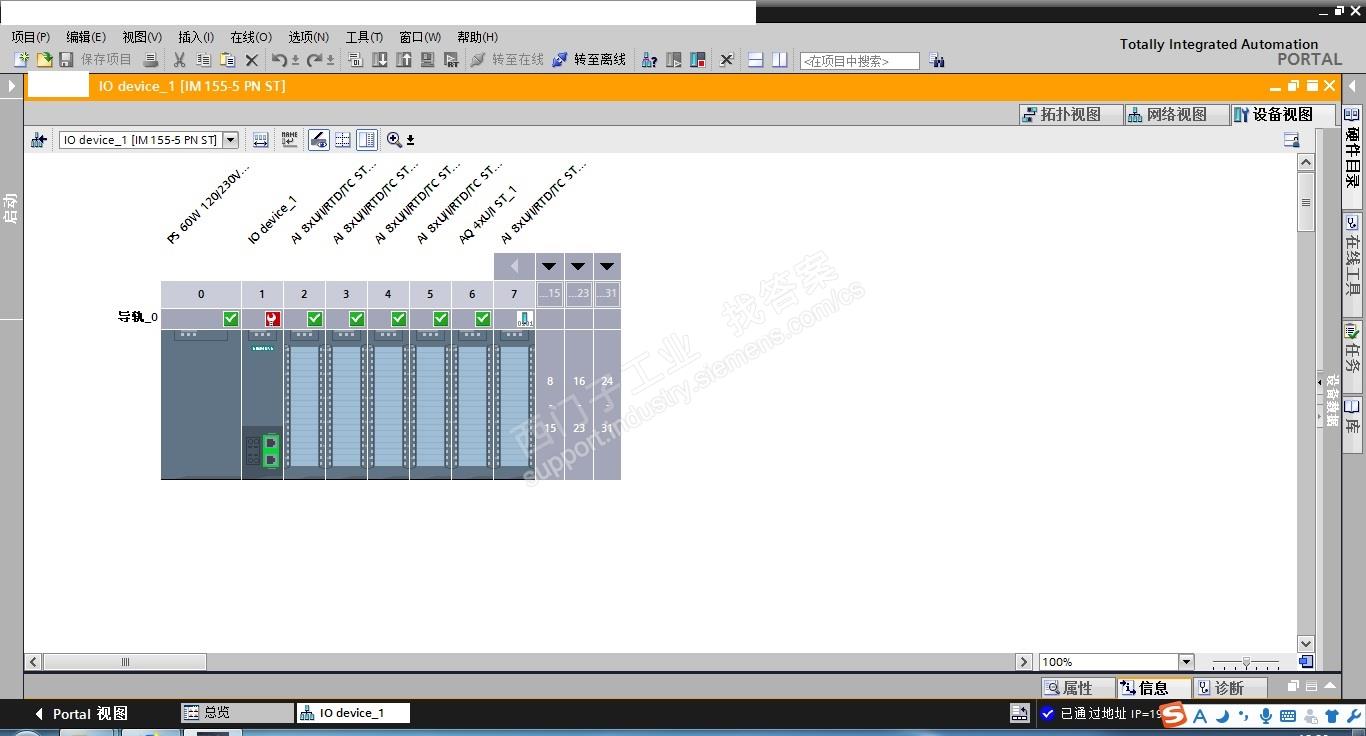This screenshot has width=1366, height=736.
Task: Select the PS power supply module in slot 0
Action: [201, 404]
